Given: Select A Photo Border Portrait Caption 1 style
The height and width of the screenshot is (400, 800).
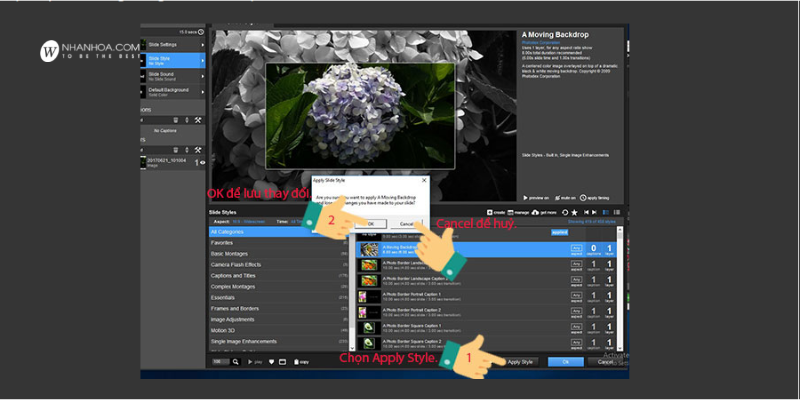Looking at the screenshot, I should click(486, 296).
